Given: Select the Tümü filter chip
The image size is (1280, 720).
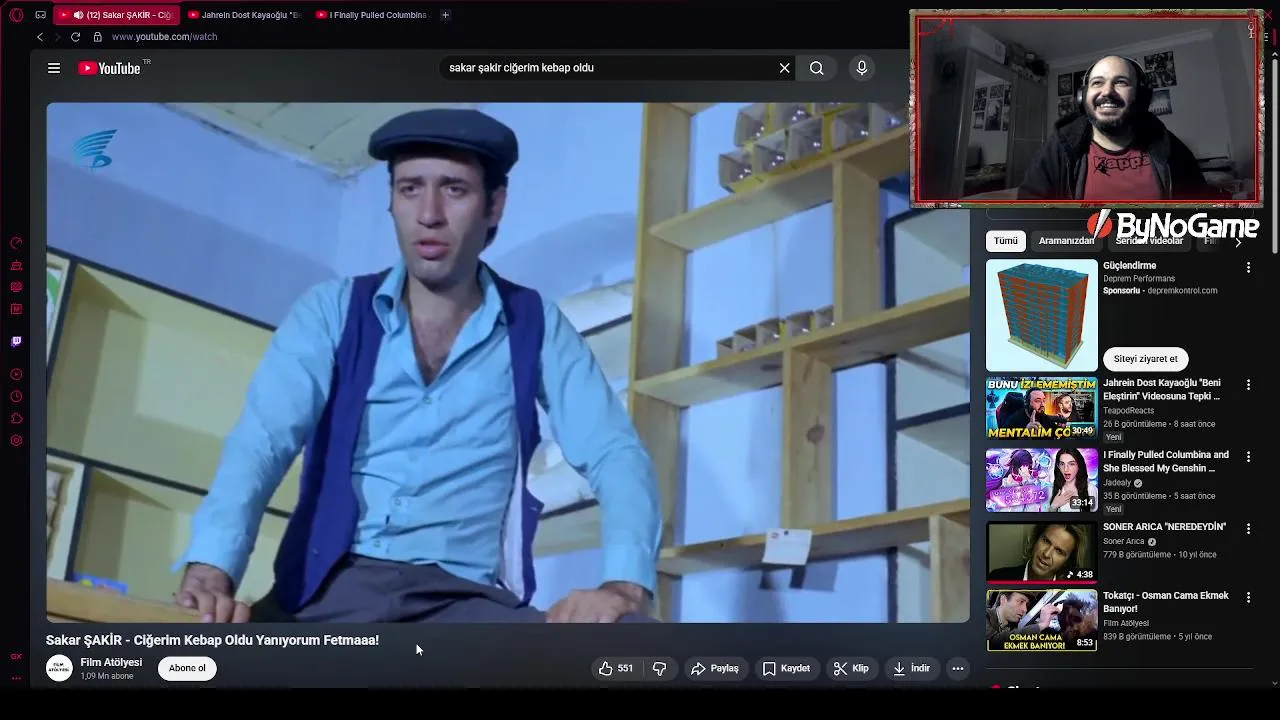Looking at the screenshot, I should (x=1006, y=241).
